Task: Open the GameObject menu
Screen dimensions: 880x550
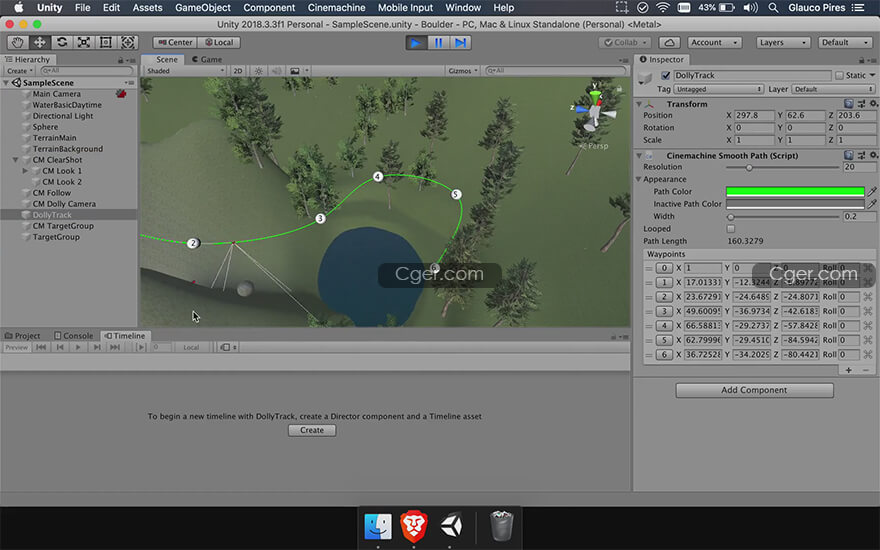Action: [203, 8]
